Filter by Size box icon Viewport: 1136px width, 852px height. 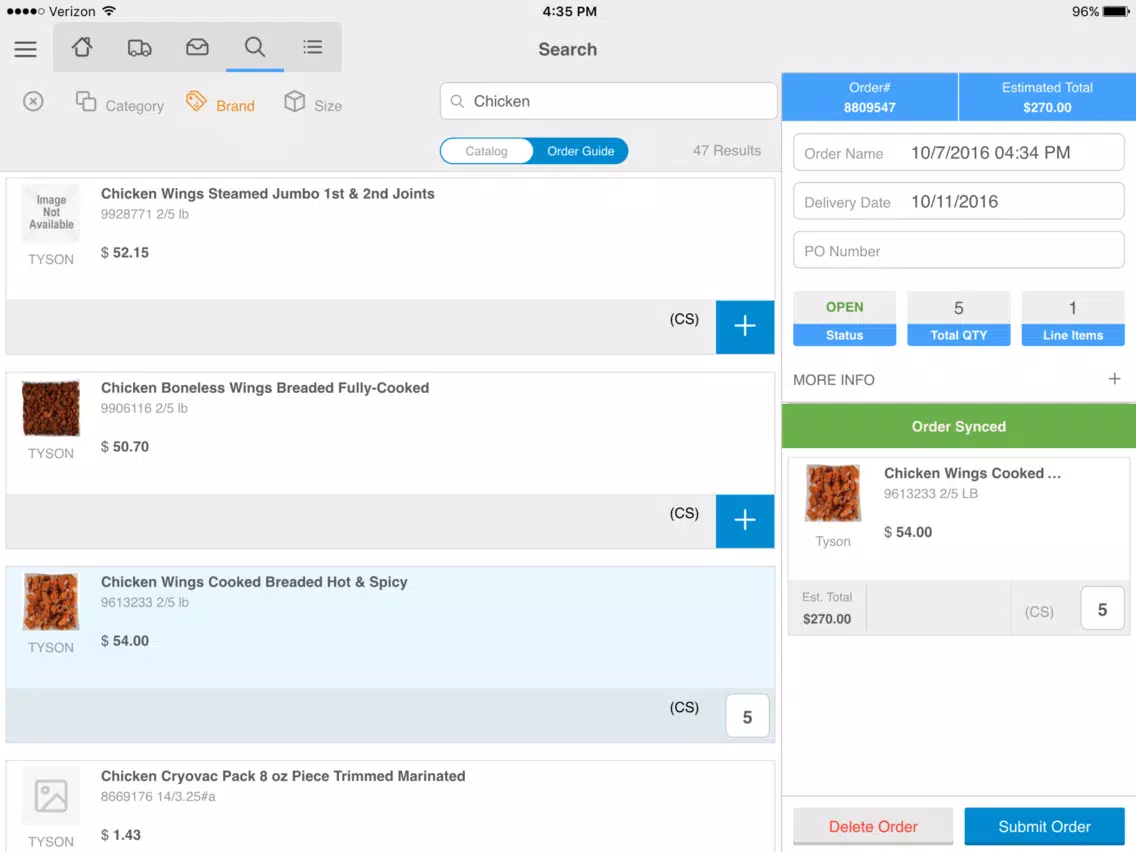pyautogui.click(x=312, y=103)
